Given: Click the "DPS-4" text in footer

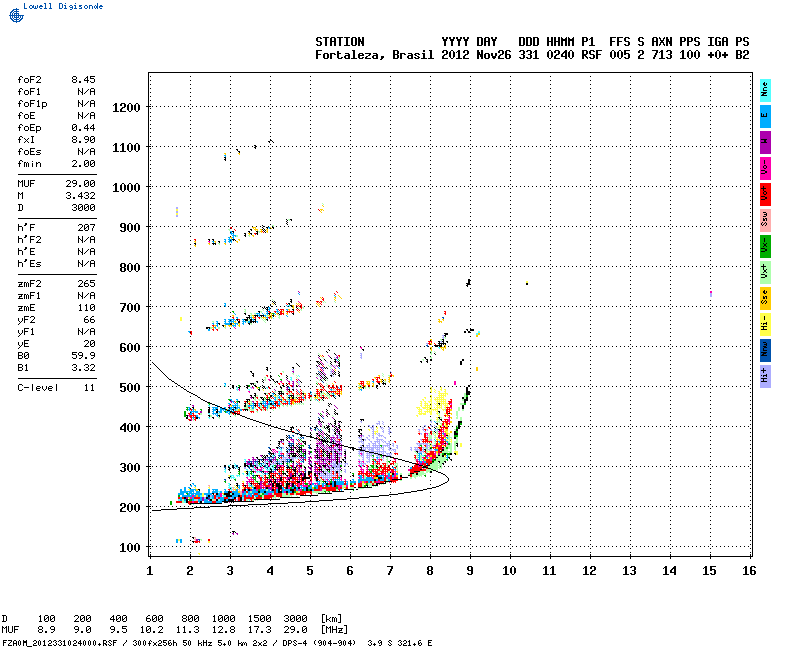Looking at the screenshot, I should click(295, 643).
